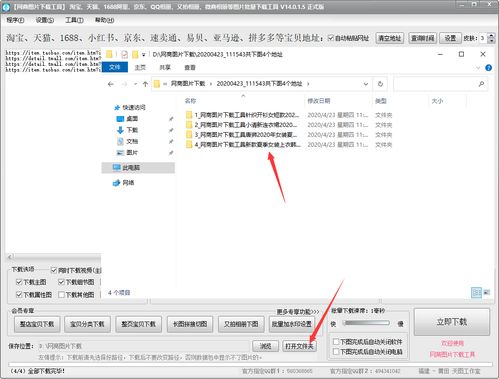The image size is (499, 379).
Task: Toggle 下载细节图 checkbox
Action: 61,282
